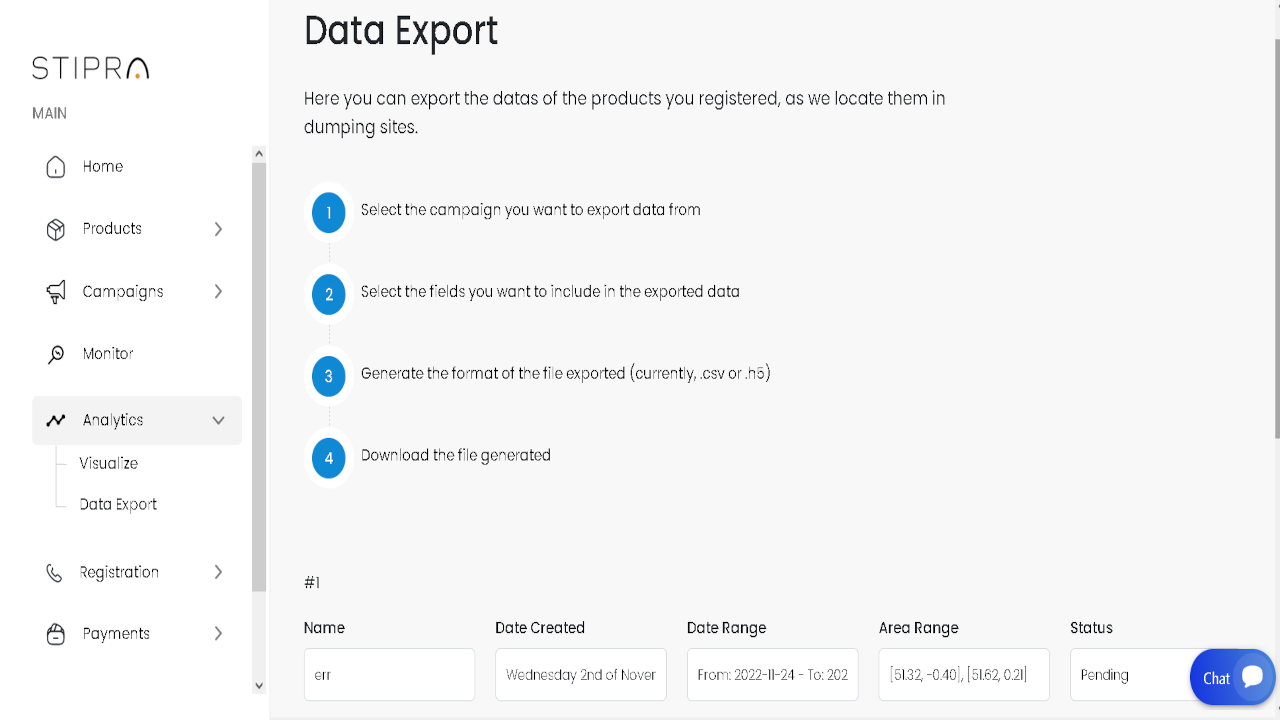Expand the Payments submenu chevron

coord(218,634)
